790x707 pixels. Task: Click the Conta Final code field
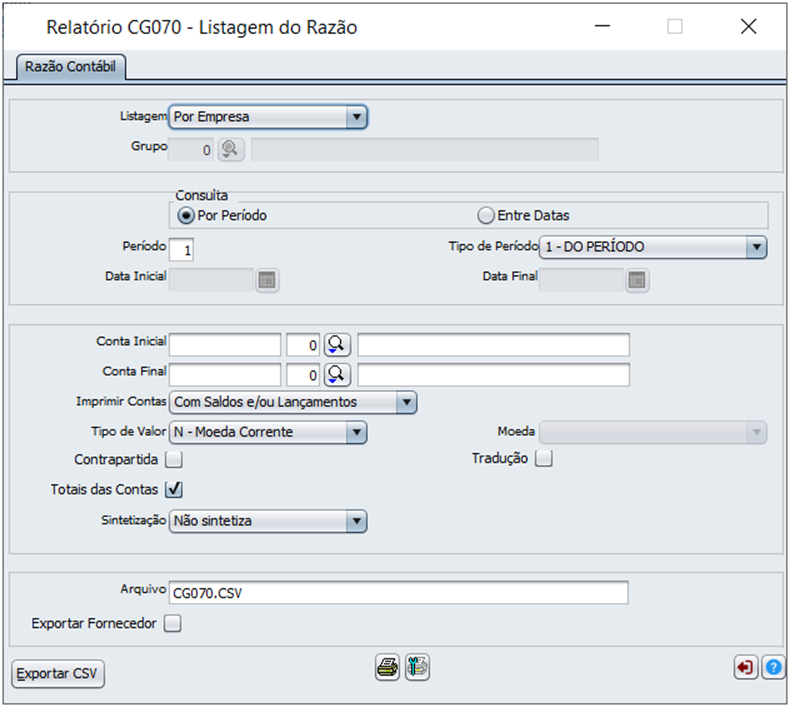tap(225, 374)
